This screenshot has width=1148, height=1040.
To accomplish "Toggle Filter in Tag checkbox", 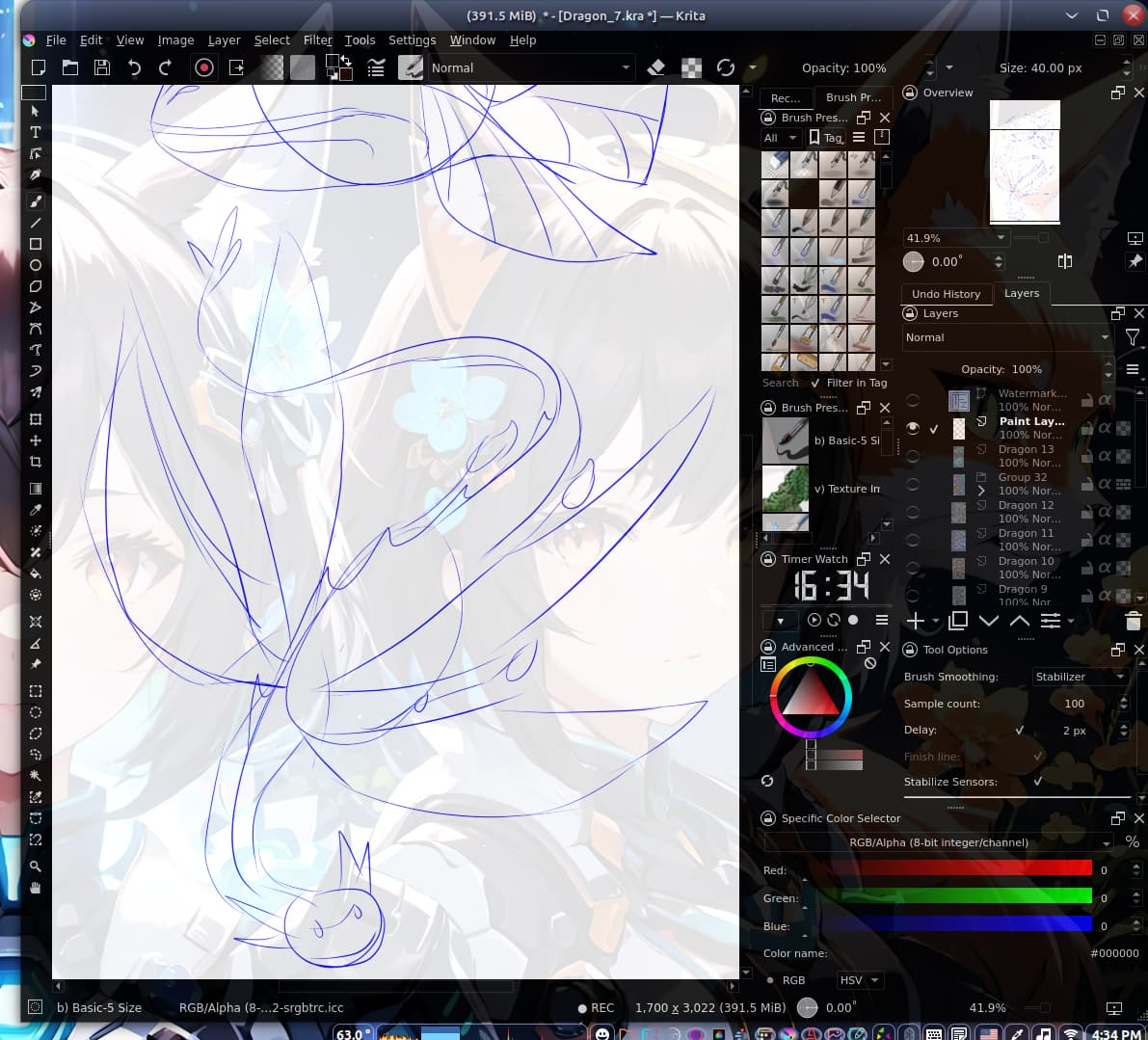I will point(814,383).
